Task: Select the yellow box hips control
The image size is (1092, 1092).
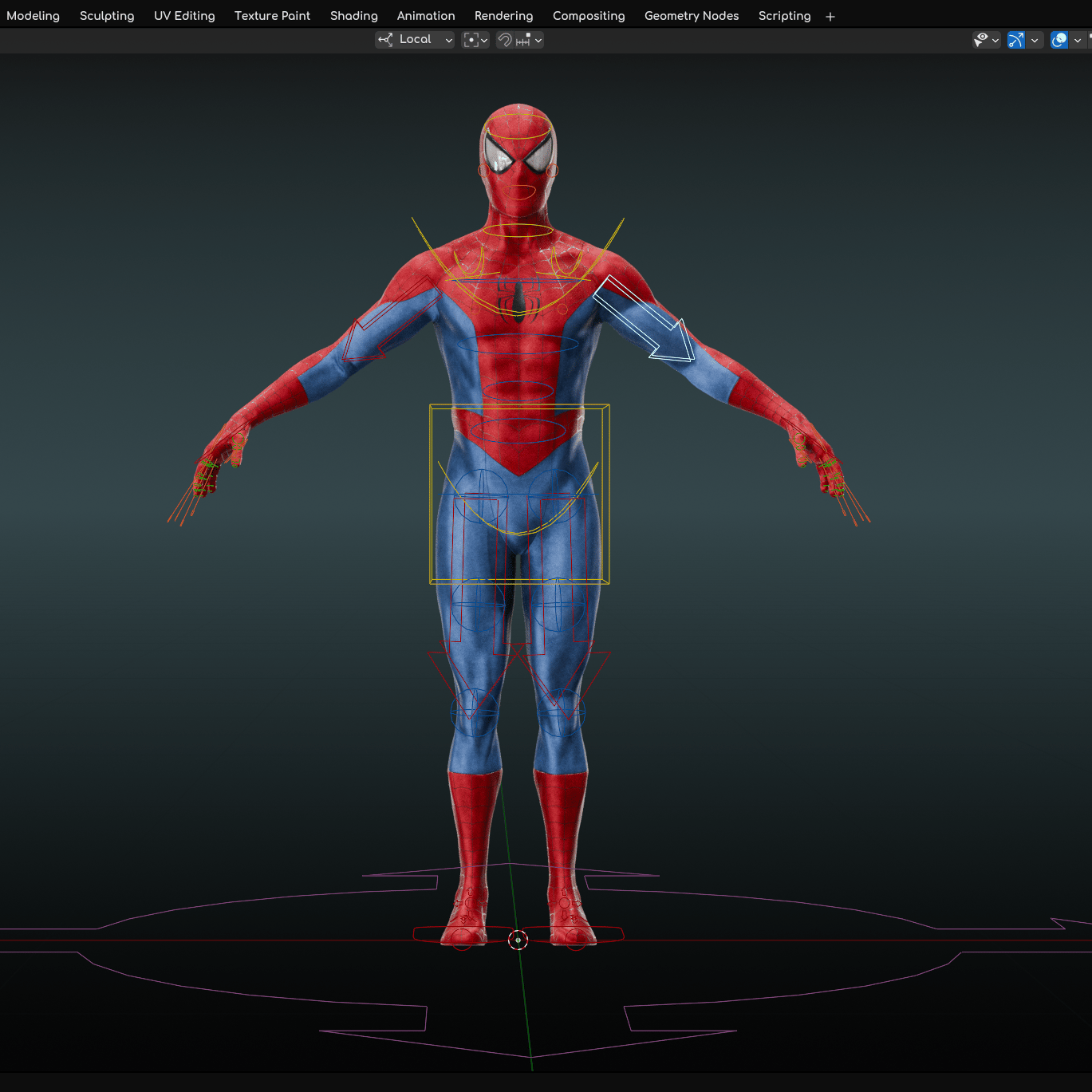Action: click(x=519, y=494)
